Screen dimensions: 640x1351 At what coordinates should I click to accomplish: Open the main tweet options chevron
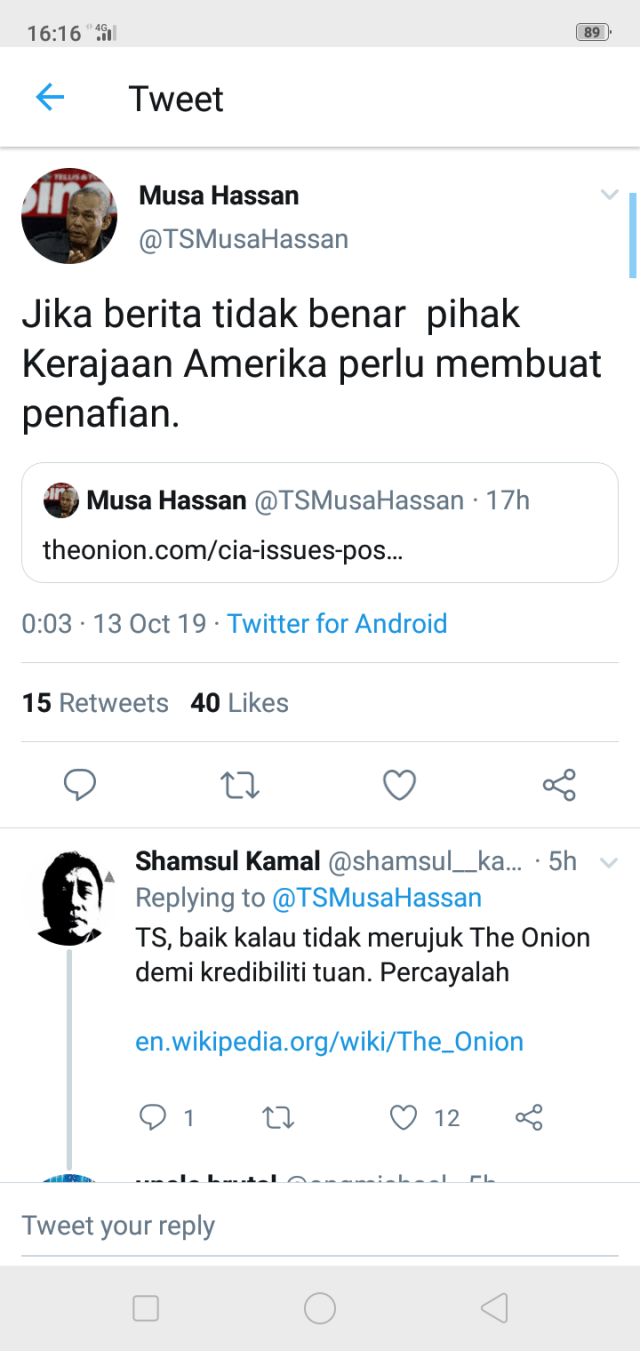coord(609,195)
